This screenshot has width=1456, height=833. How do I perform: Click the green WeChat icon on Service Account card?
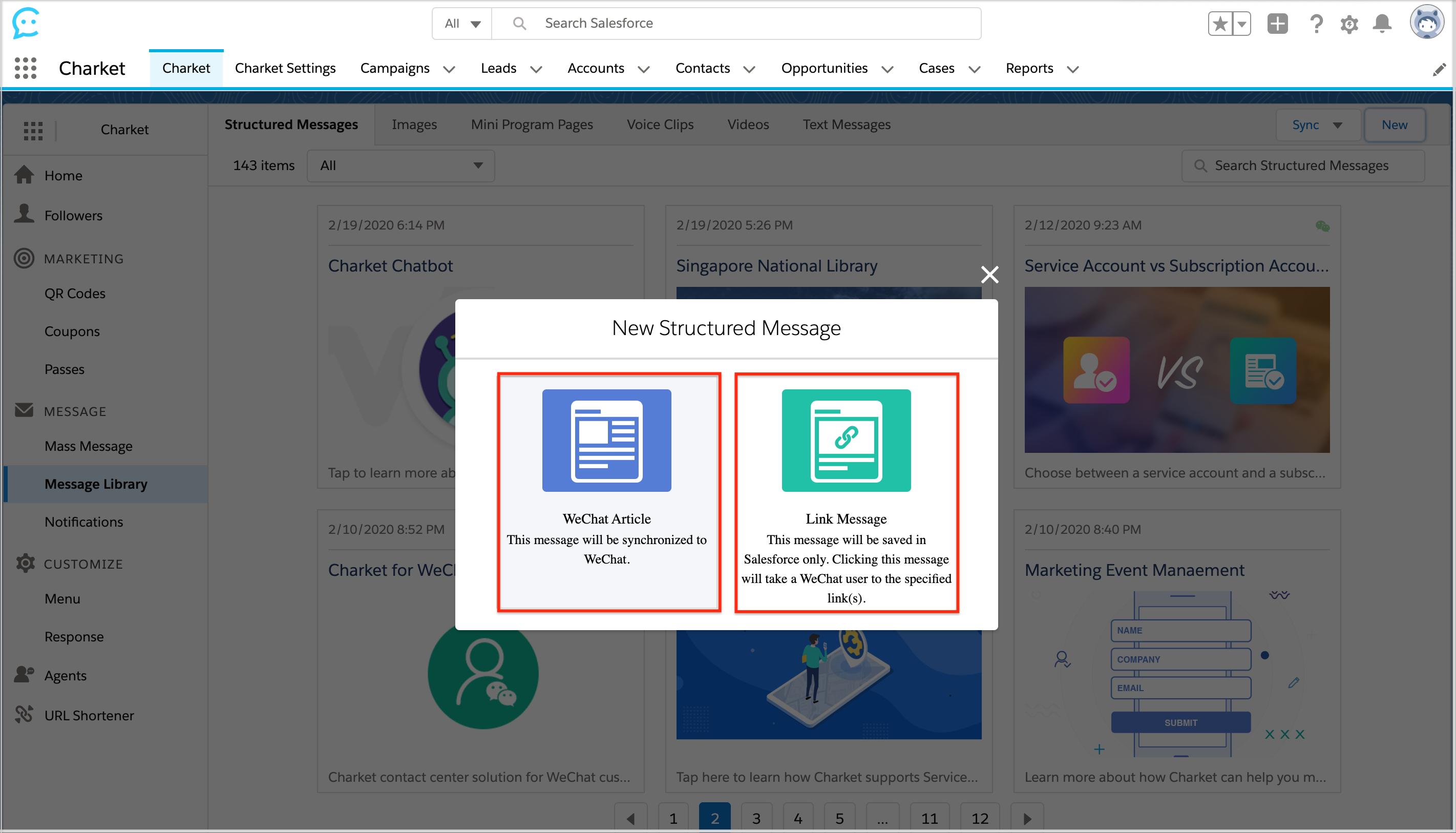pos(1322,226)
